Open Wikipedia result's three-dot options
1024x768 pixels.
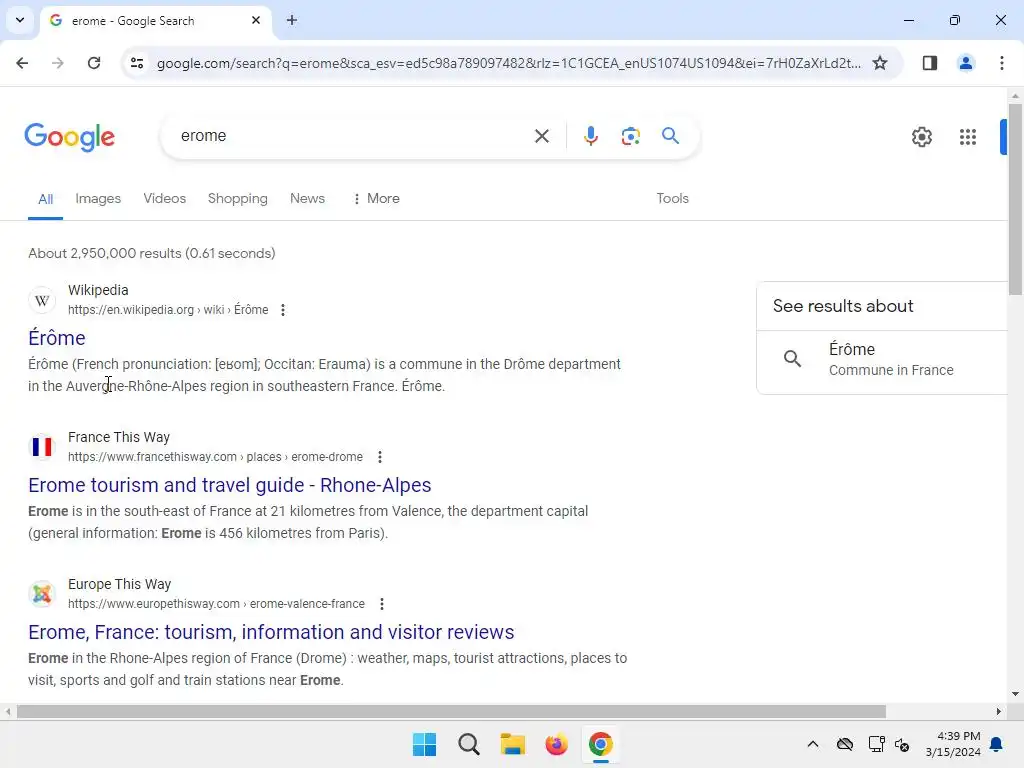(x=283, y=310)
